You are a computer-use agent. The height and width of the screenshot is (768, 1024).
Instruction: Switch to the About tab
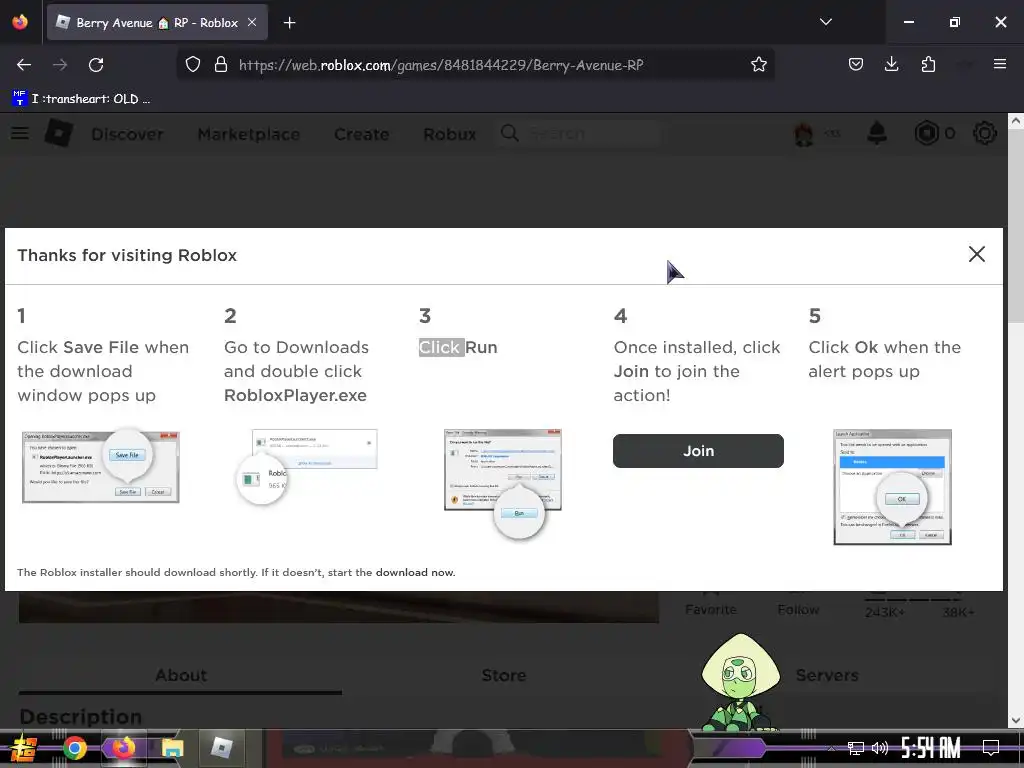[181, 675]
